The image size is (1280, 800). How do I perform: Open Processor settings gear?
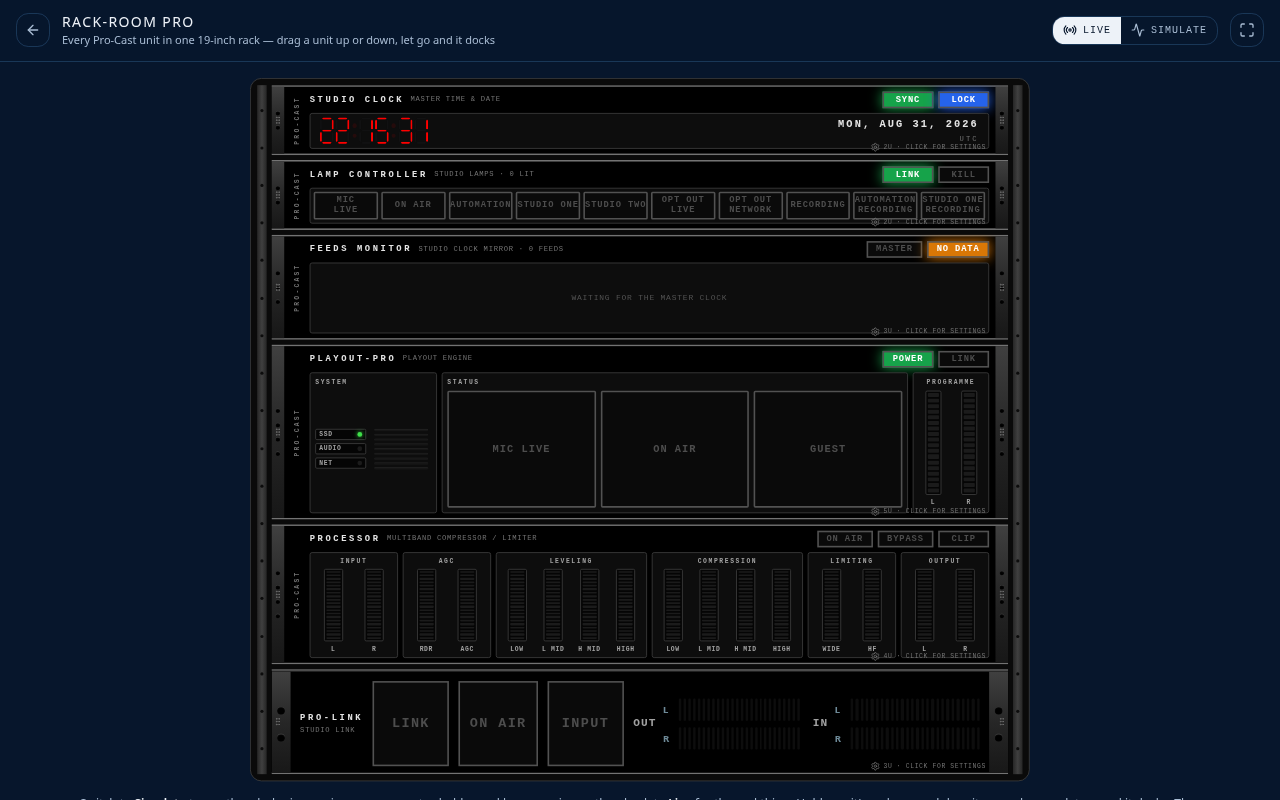tap(875, 656)
